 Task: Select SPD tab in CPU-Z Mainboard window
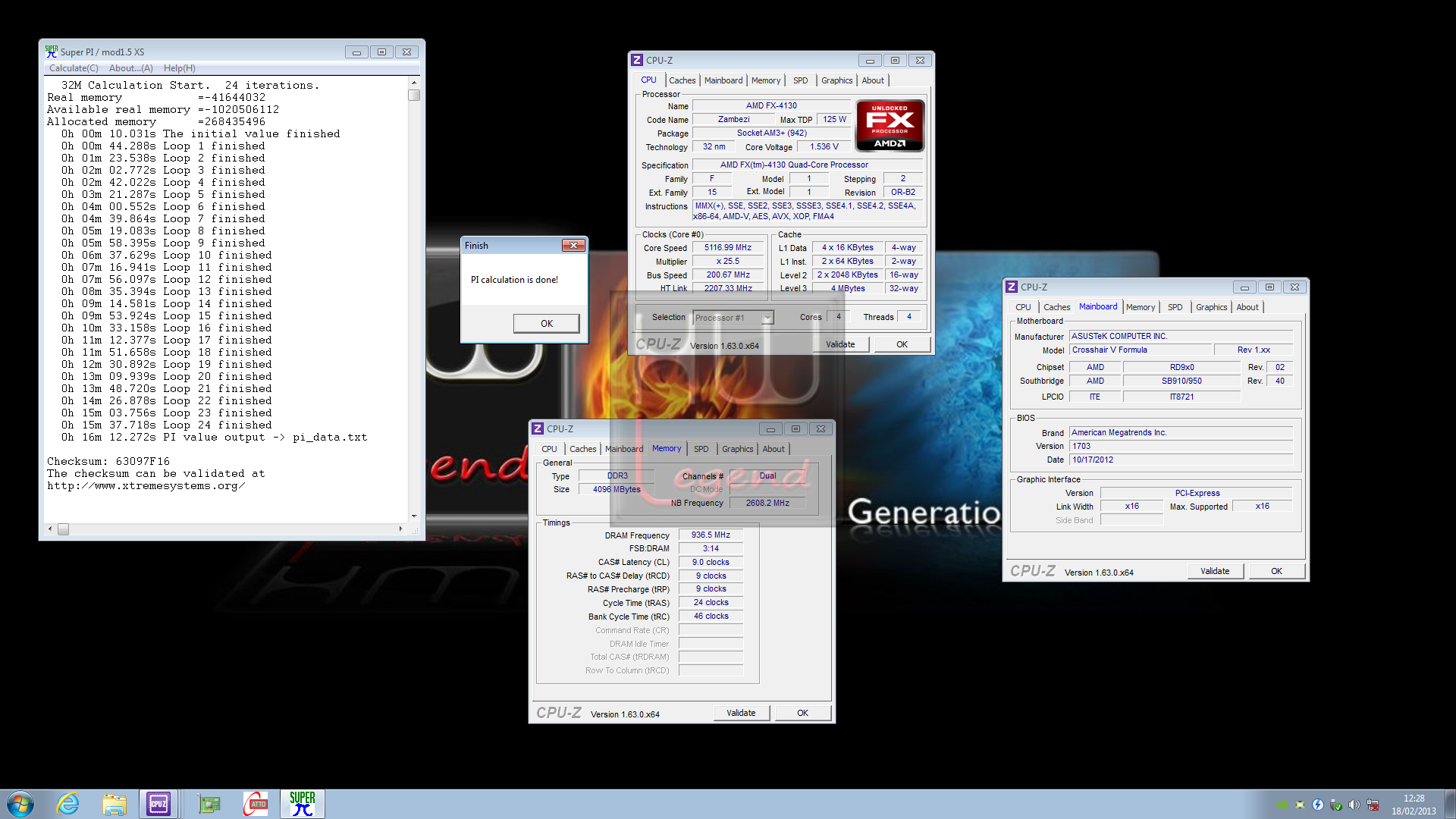tap(1175, 307)
